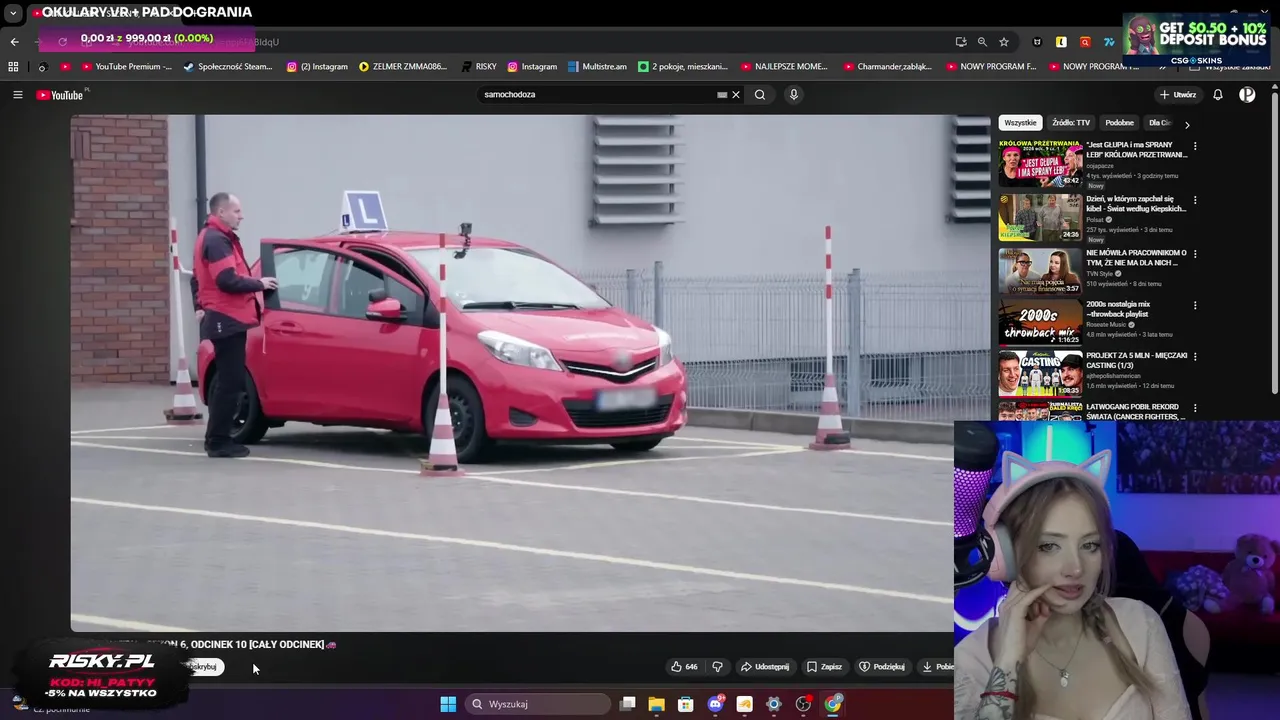Click the Udostępnij share button

pyautogui.click(x=765, y=667)
